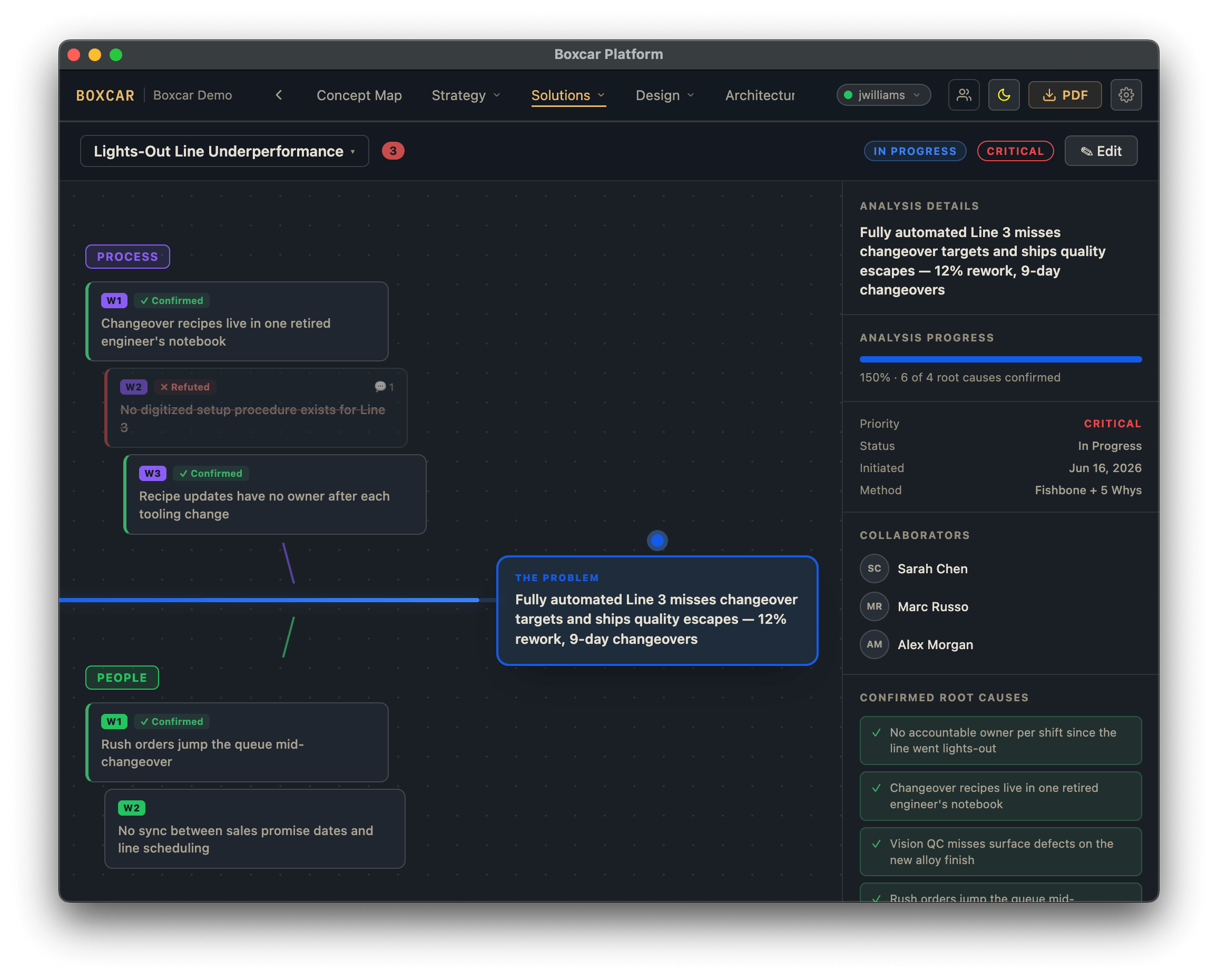
Task: Open the refuted W2 digitized setup card
Action: [256, 407]
